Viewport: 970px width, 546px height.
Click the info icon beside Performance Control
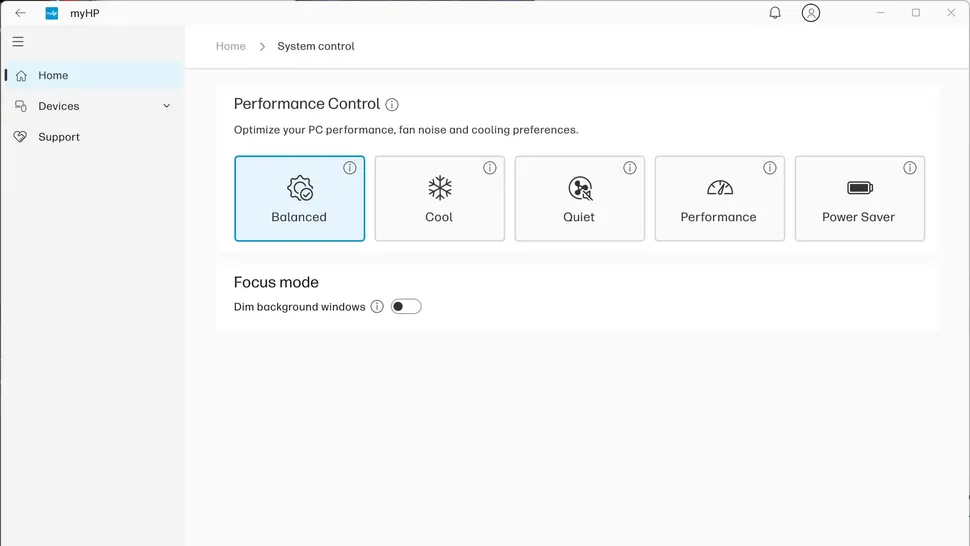(x=392, y=105)
